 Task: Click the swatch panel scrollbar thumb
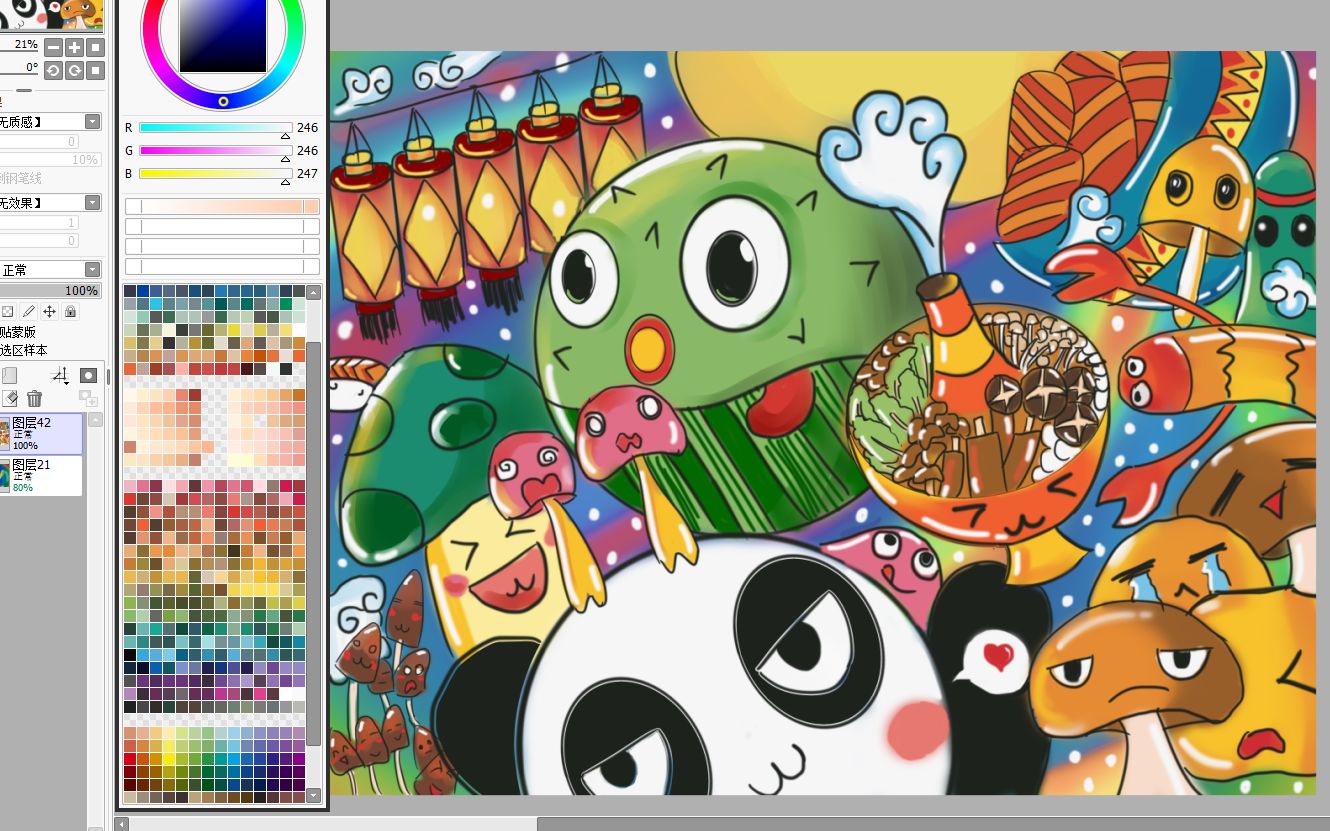314,543
